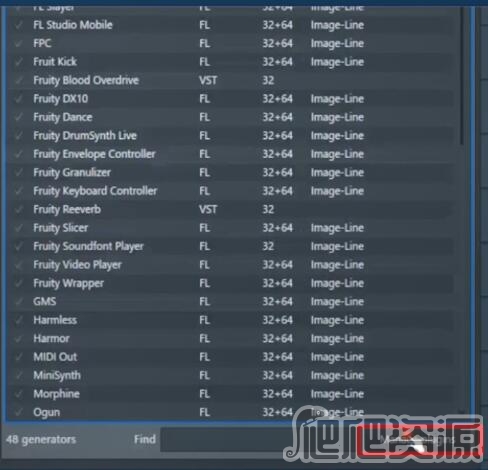Select the Ogun plugin name
488x470 pixels.
tap(47, 413)
